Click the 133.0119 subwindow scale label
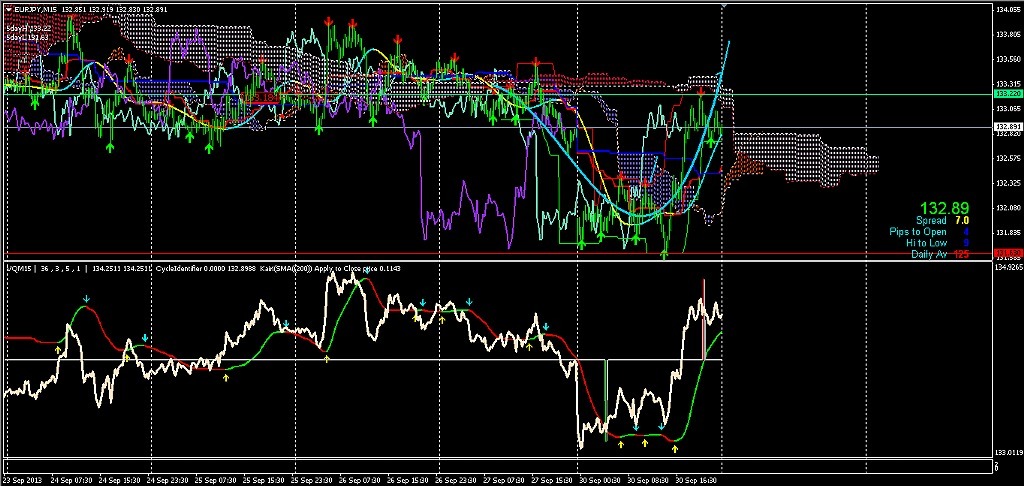The image size is (1024, 486). click(x=1008, y=453)
